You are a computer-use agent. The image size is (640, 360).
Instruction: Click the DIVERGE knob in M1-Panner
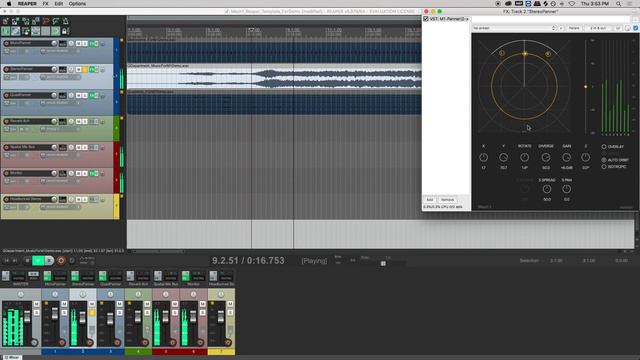(546, 157)
